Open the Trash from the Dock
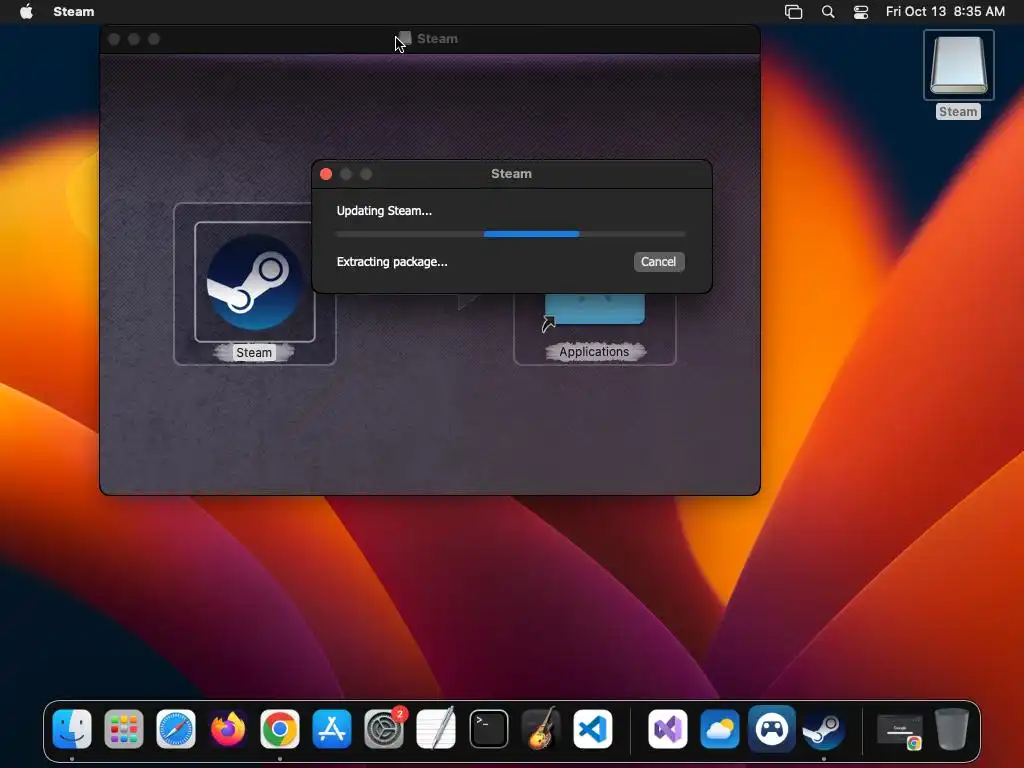 (952, 729)
